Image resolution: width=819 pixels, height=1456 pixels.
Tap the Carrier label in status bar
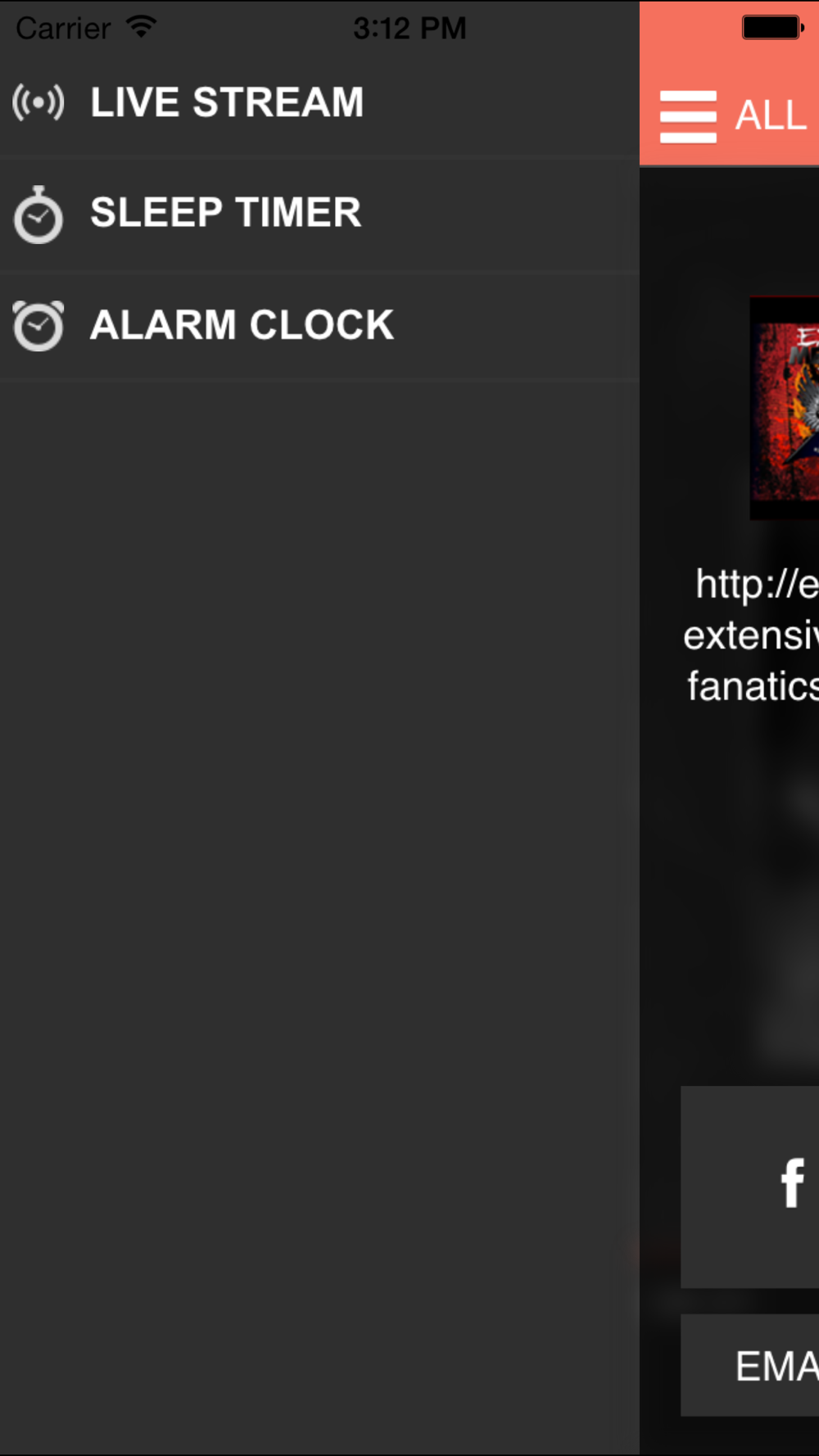pyautogui.click(x=63, y=29)
